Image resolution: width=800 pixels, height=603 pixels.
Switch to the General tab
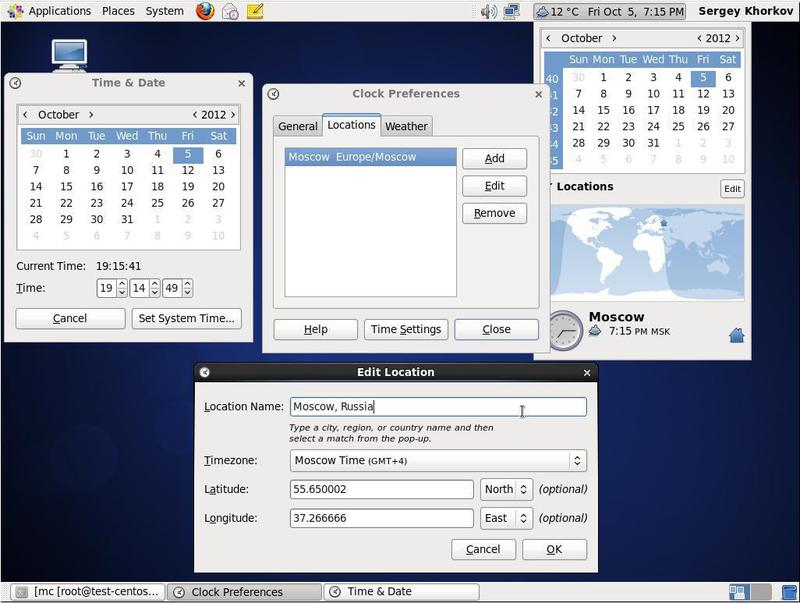[x=297, y=126]
